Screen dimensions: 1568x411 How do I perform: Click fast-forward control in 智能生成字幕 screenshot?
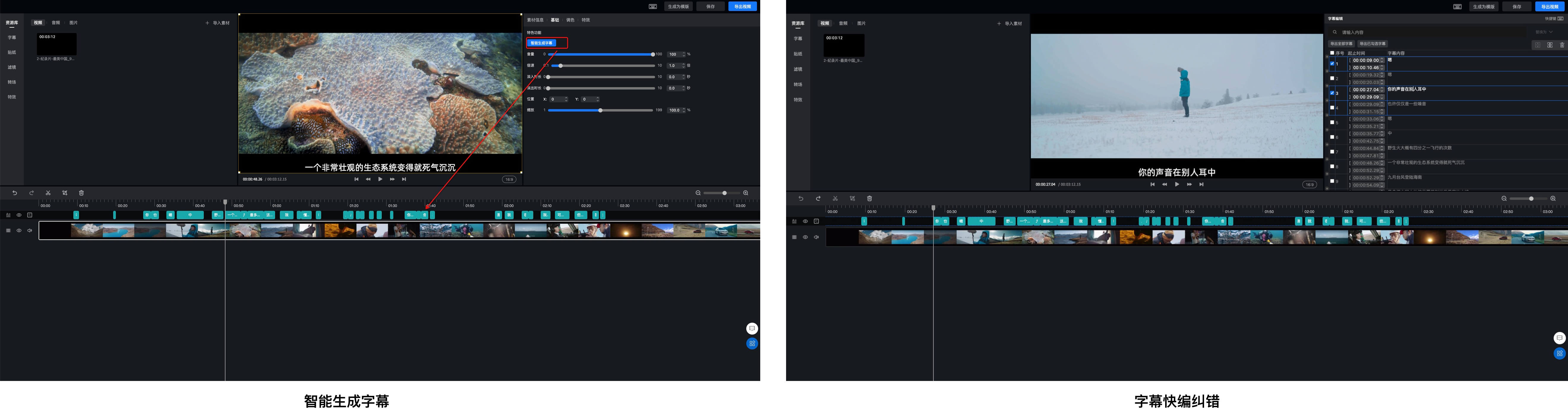(x=392, y=179)
